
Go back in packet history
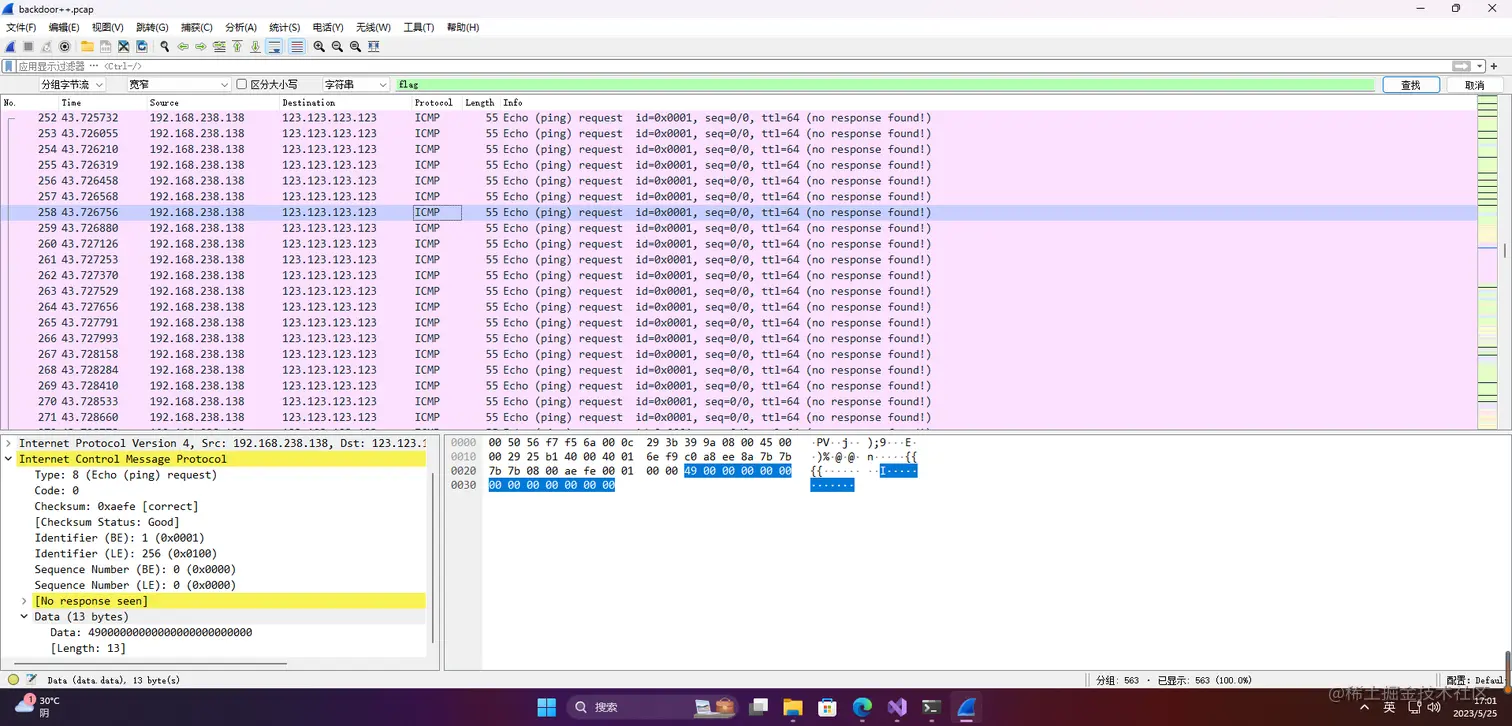[183, 47]
